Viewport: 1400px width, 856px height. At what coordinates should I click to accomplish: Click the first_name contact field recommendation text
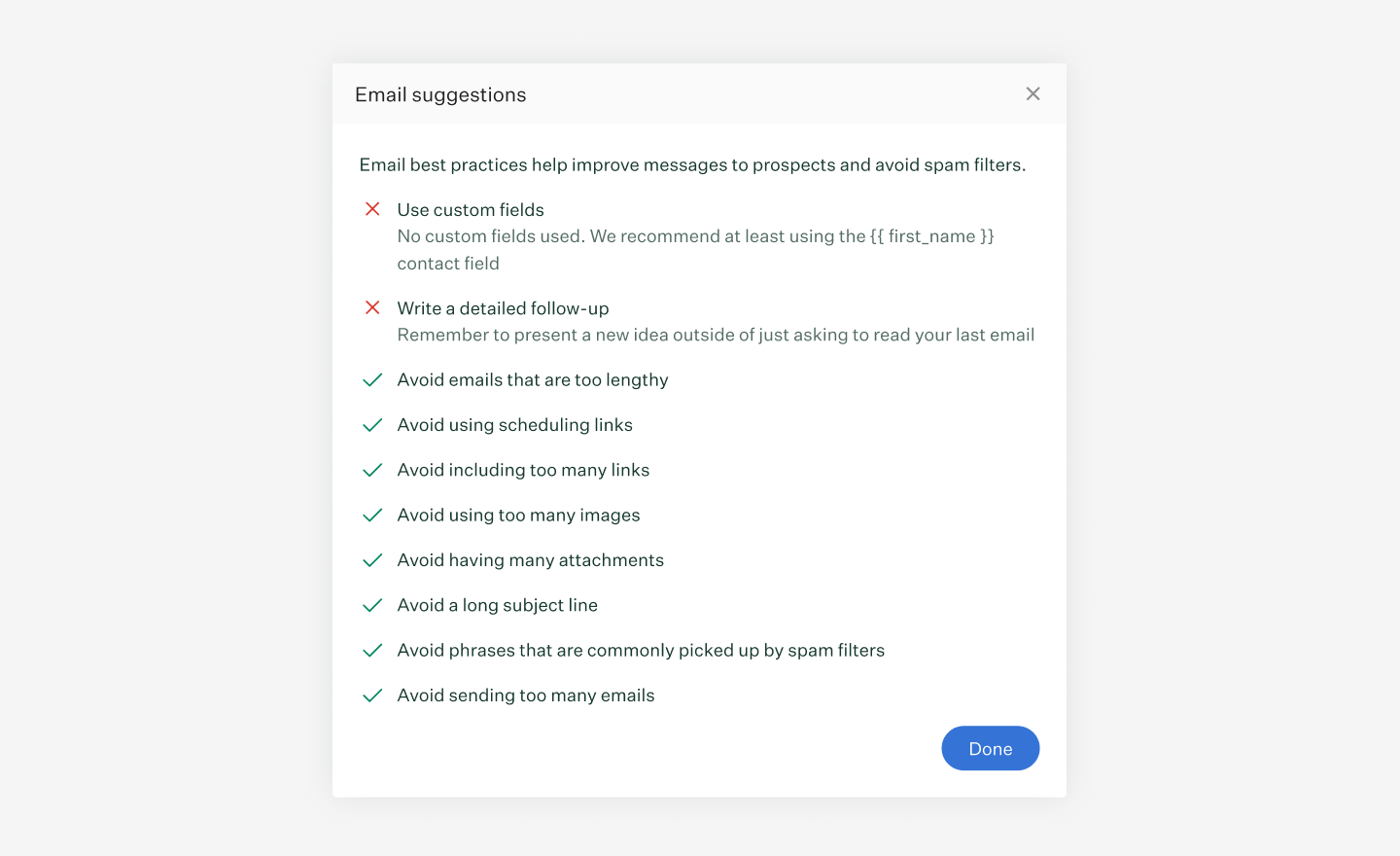(x=695, y=249)
